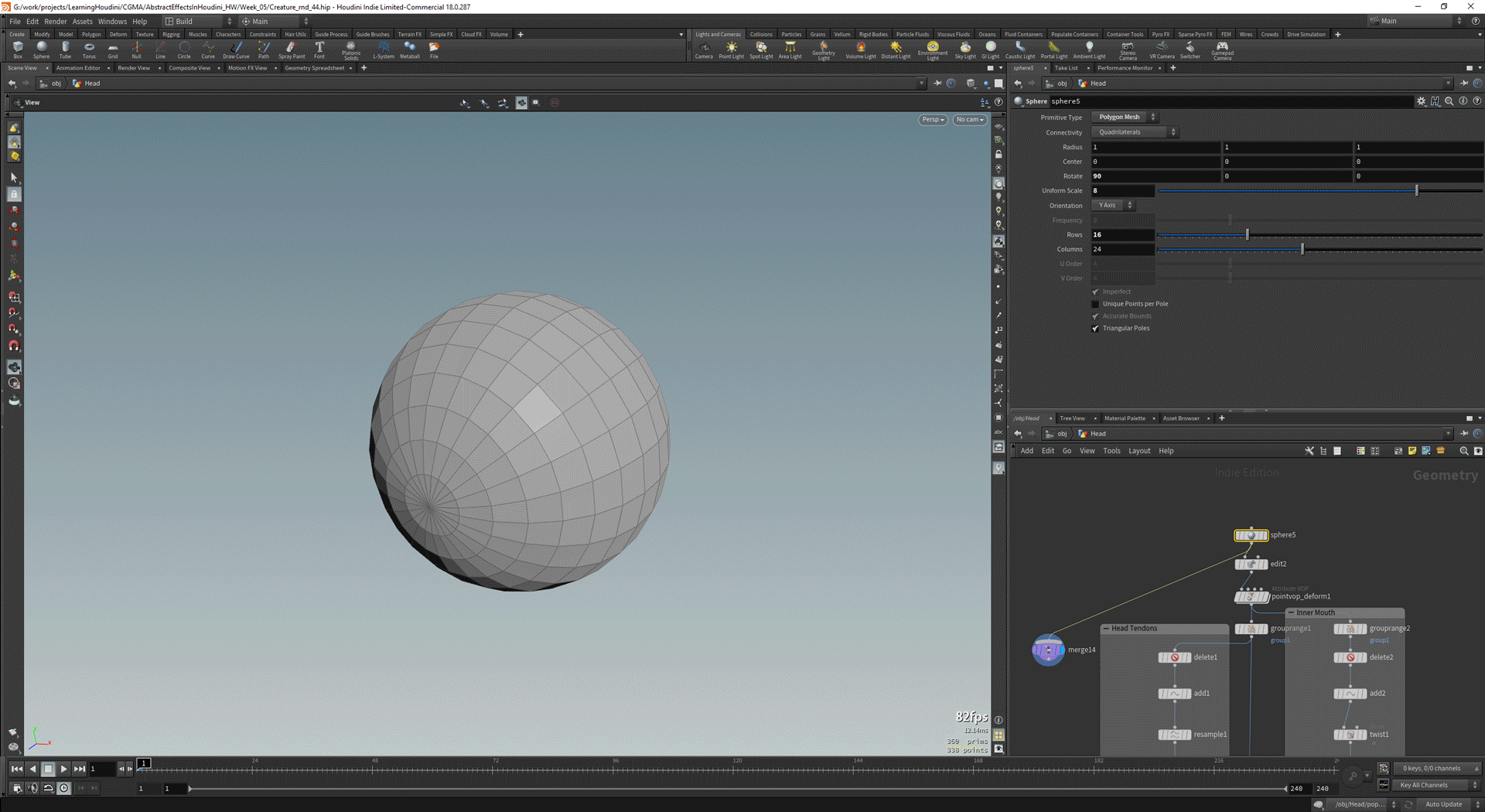Click the Gamepad Camera shelf tool
Image resolution: width=1485 pixels, height=812 pixels.
coord(1222,51)
